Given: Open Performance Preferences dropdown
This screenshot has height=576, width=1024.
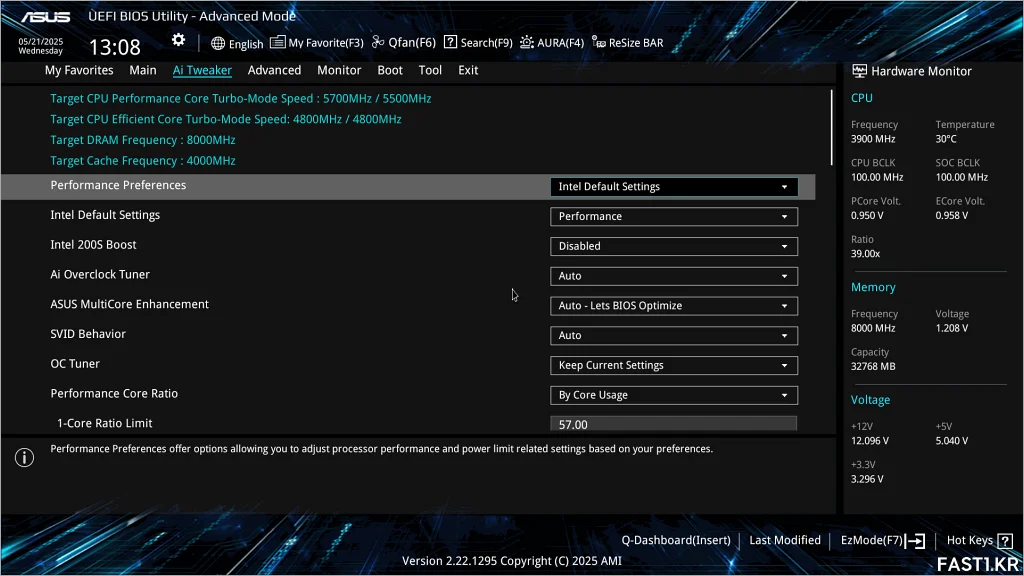Looking at the screenshot, I should click(673, 187).
